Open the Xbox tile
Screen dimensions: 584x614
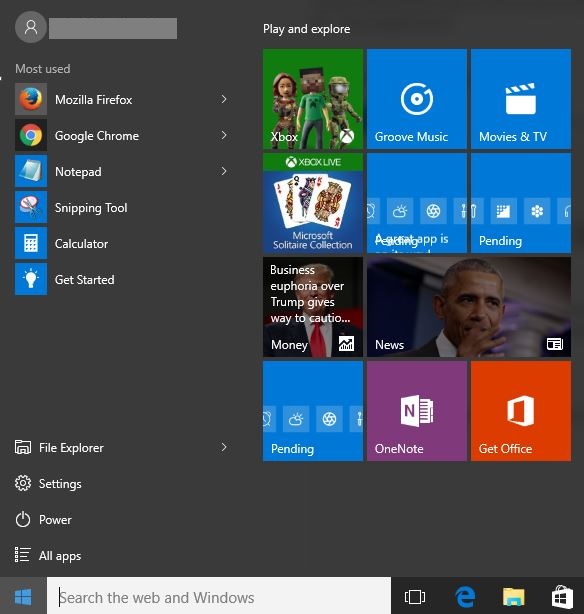pos(313,99)
